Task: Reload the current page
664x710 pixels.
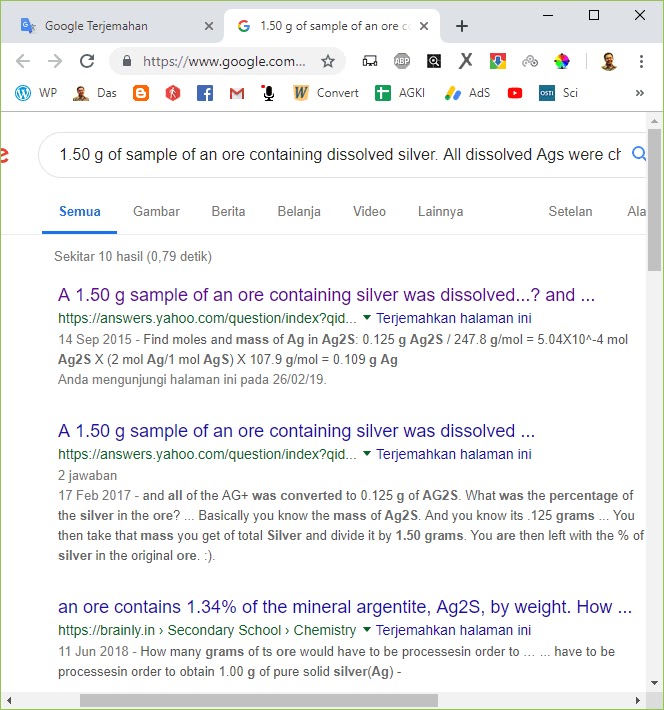Action: pyautogui.click(x=87, y=61)
